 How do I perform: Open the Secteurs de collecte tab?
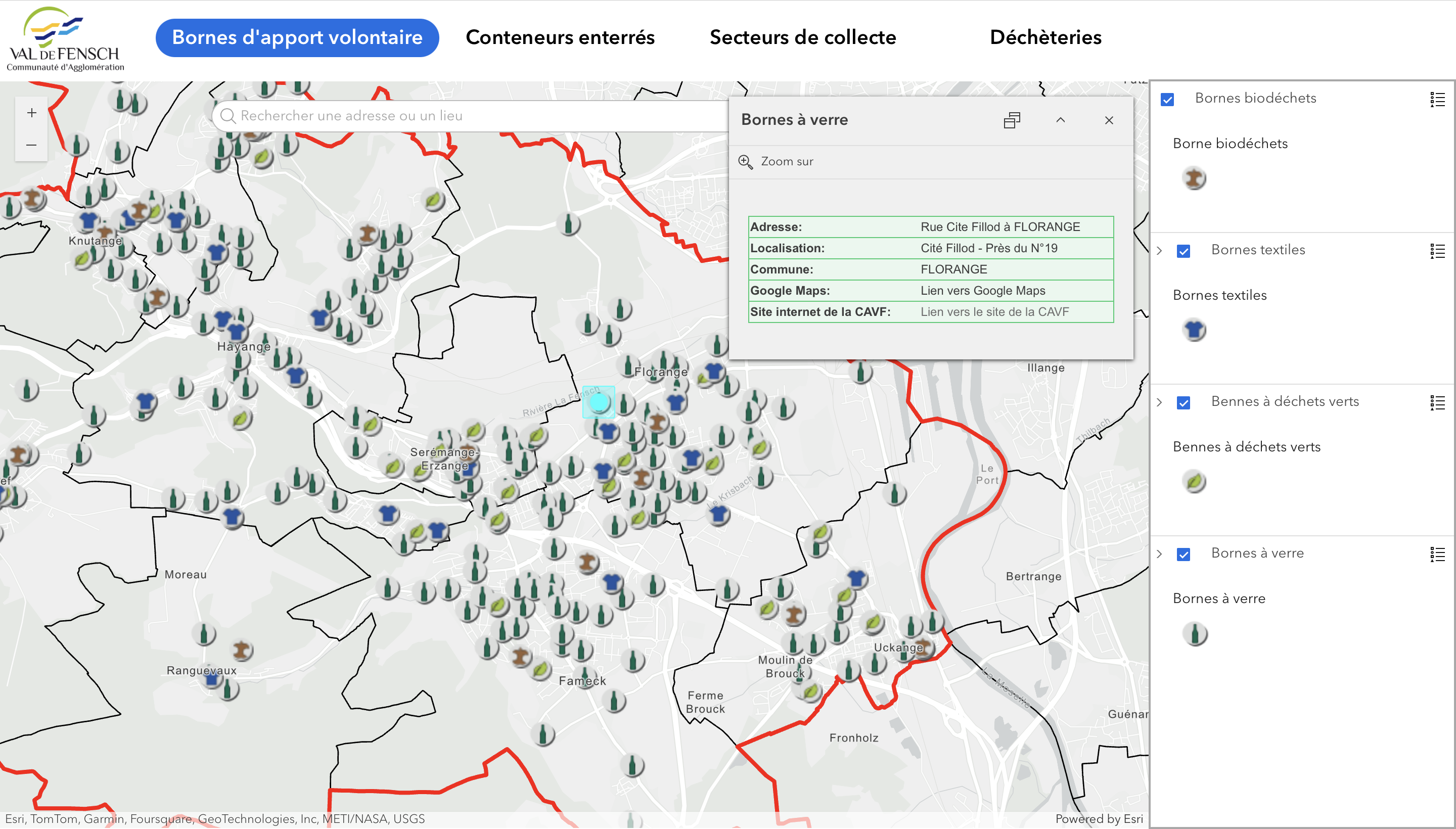click(x=802, y=37)
